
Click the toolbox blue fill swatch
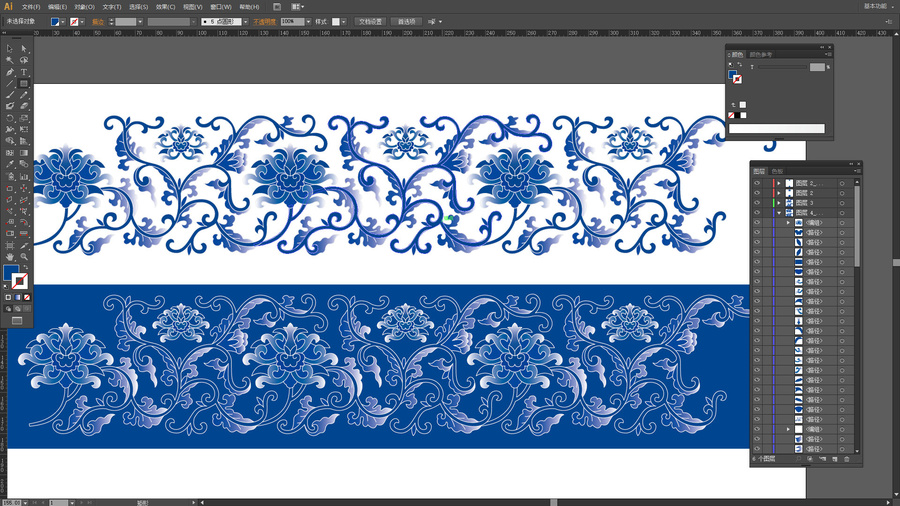coord(10,273)
